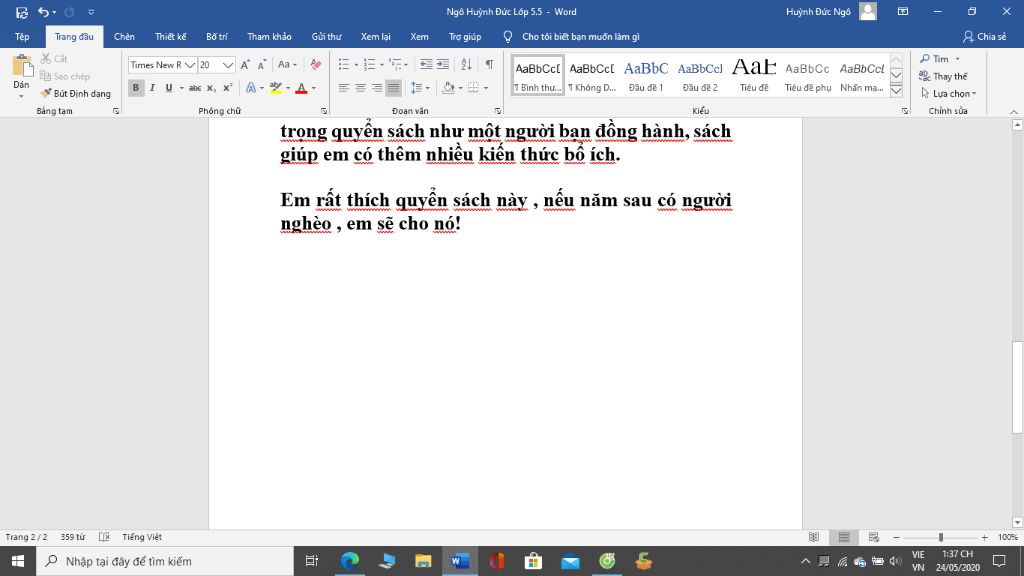This screenshot has height=576, width=1024.
Task: Show paragraph marks with the pilcrow icon
Action: [489, 65]
